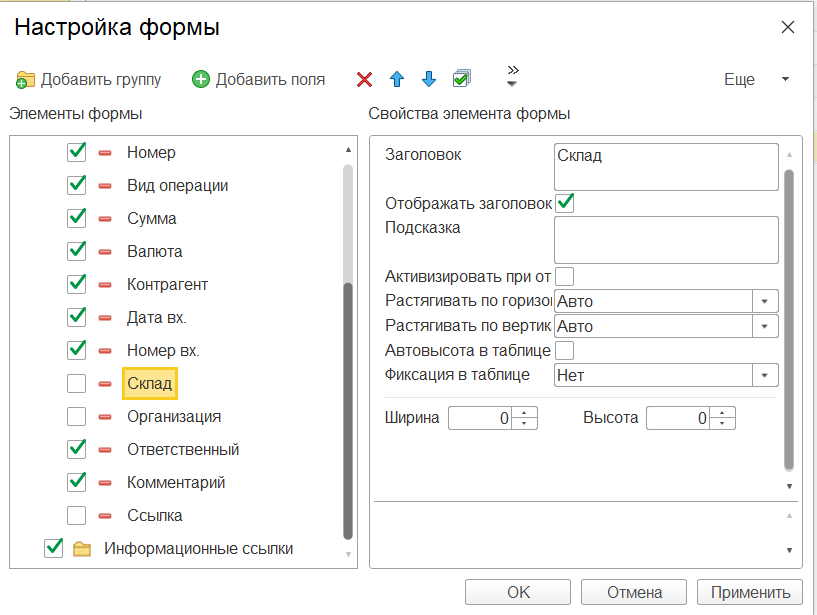Enable the Склад element checkbox
The image size is (817, 615).
tap(76, 383)
